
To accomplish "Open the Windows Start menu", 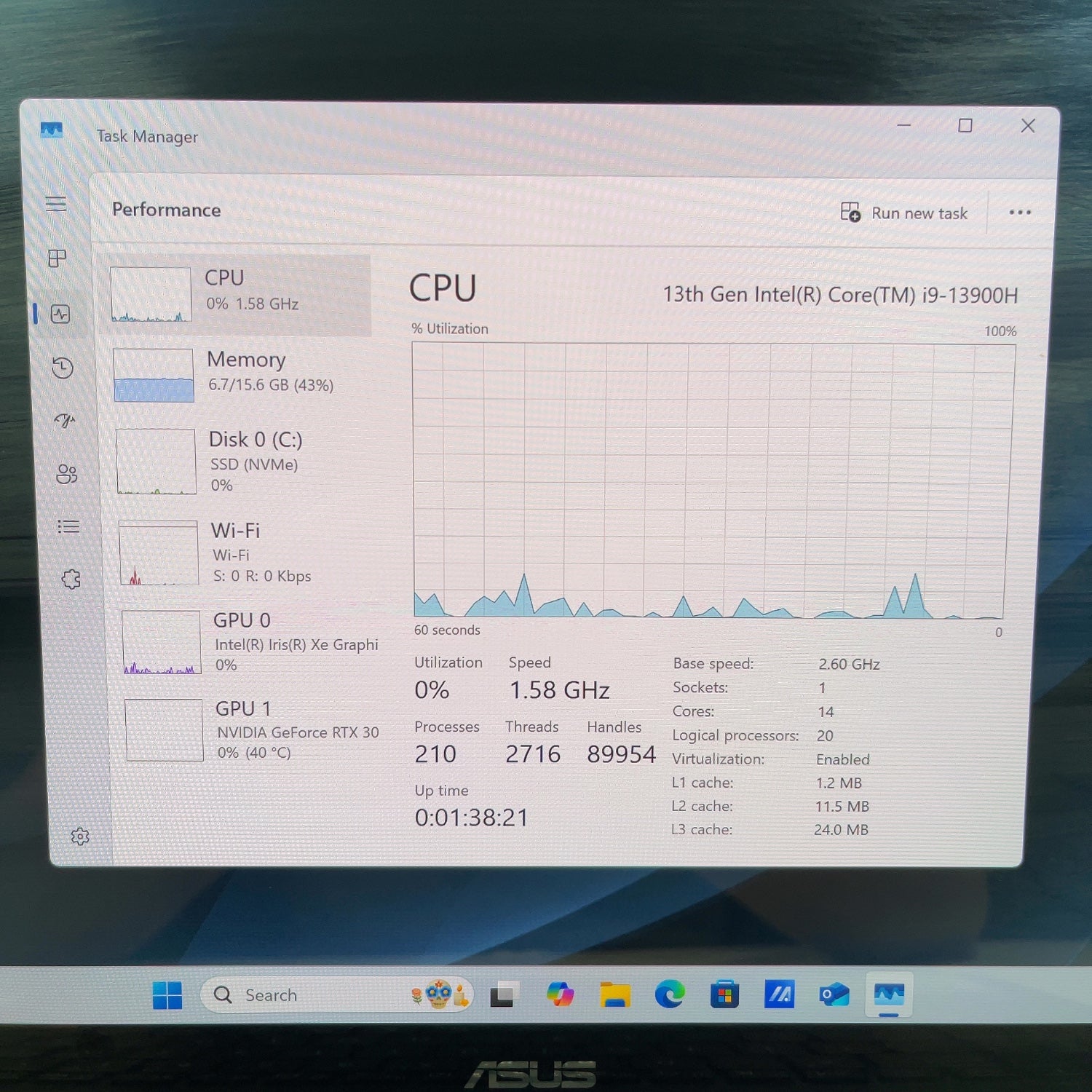I will [167, 995].
